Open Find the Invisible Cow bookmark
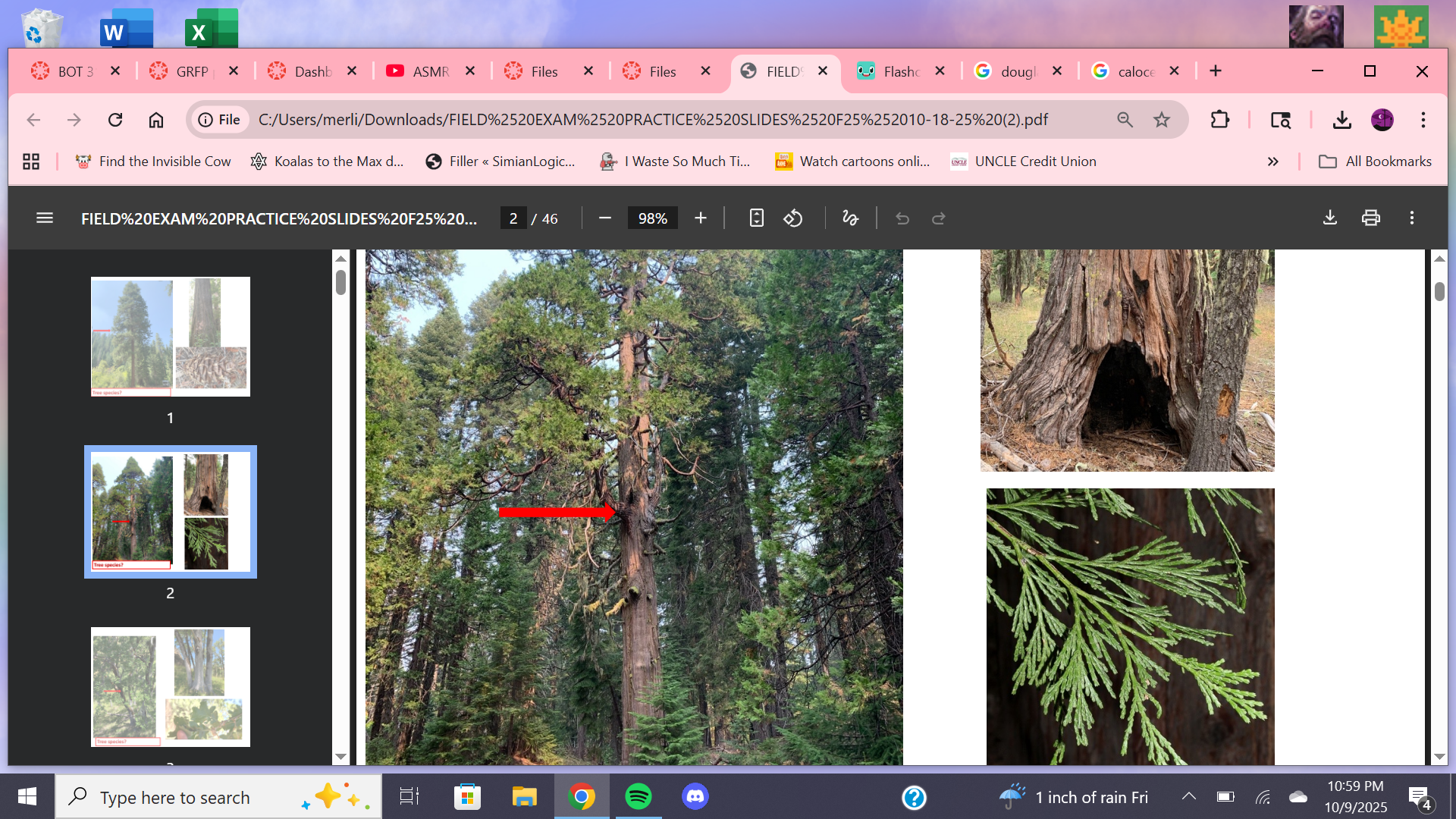Screen dimensions: 1456x819 [x=153, y=162]
